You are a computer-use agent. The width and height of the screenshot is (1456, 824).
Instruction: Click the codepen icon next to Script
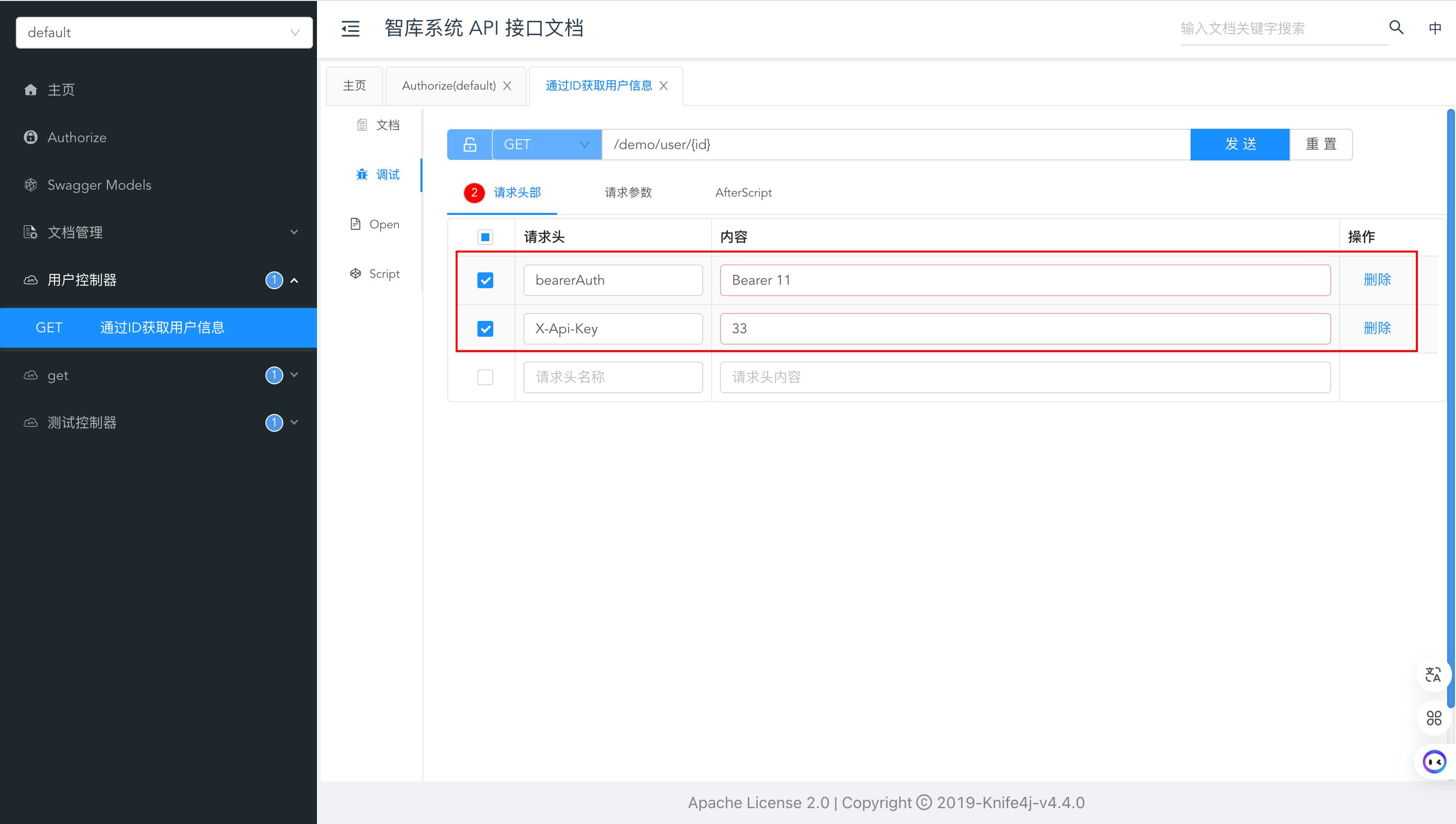coord(356,273)
